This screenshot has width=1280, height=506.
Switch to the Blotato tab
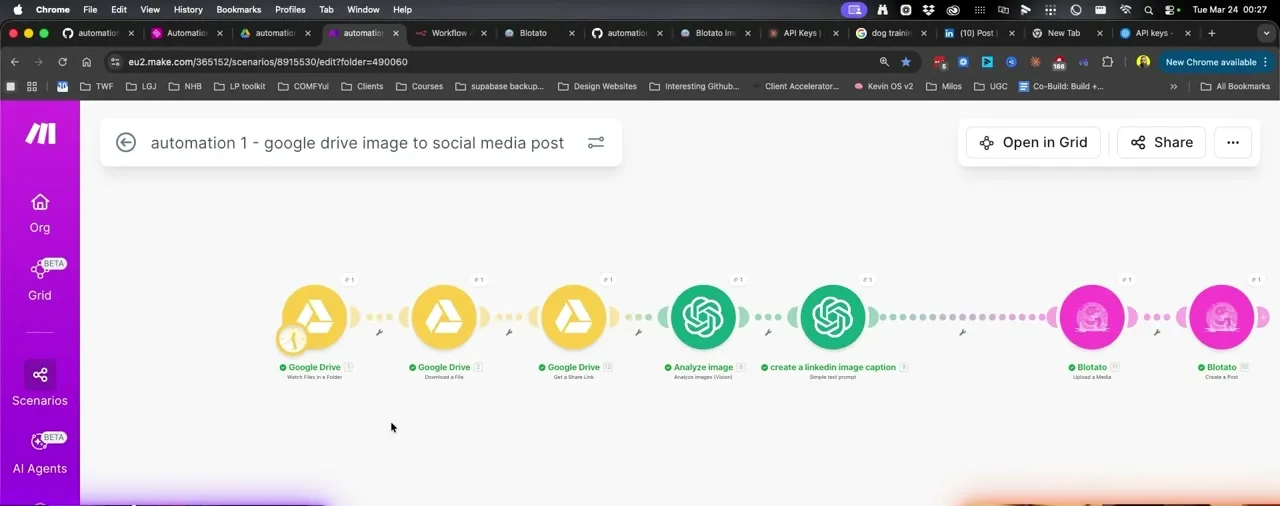[540, 33]
